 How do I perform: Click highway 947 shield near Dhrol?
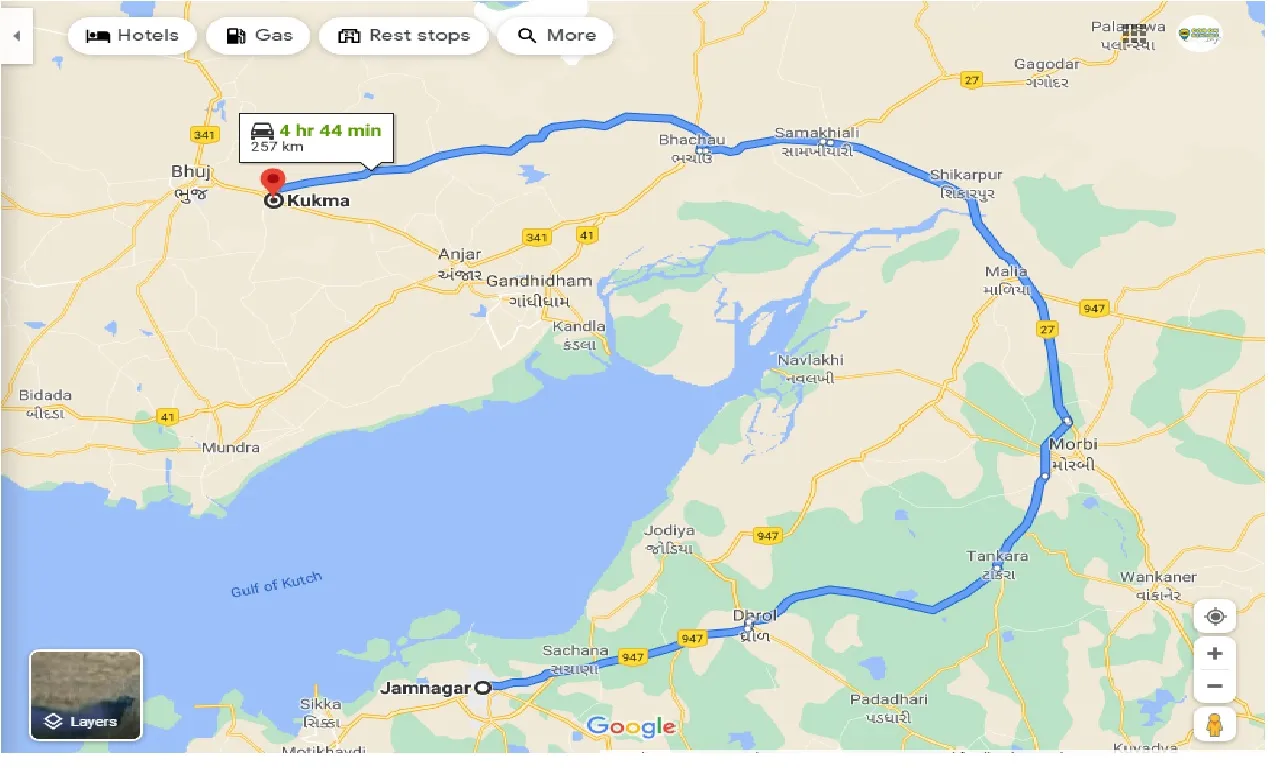[691, 637]
